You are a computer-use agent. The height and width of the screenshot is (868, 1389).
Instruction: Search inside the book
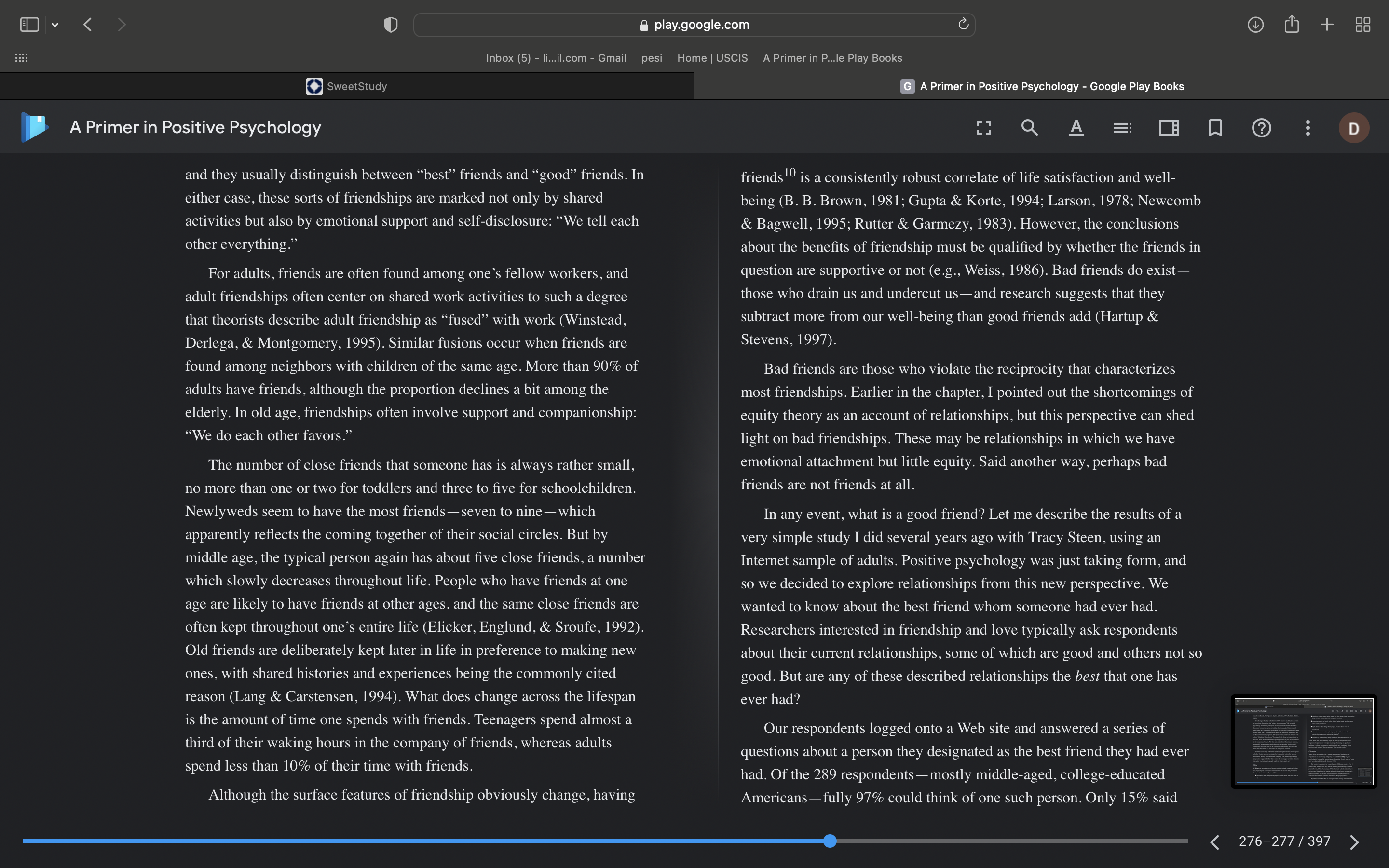click(x=1030, y=127)
